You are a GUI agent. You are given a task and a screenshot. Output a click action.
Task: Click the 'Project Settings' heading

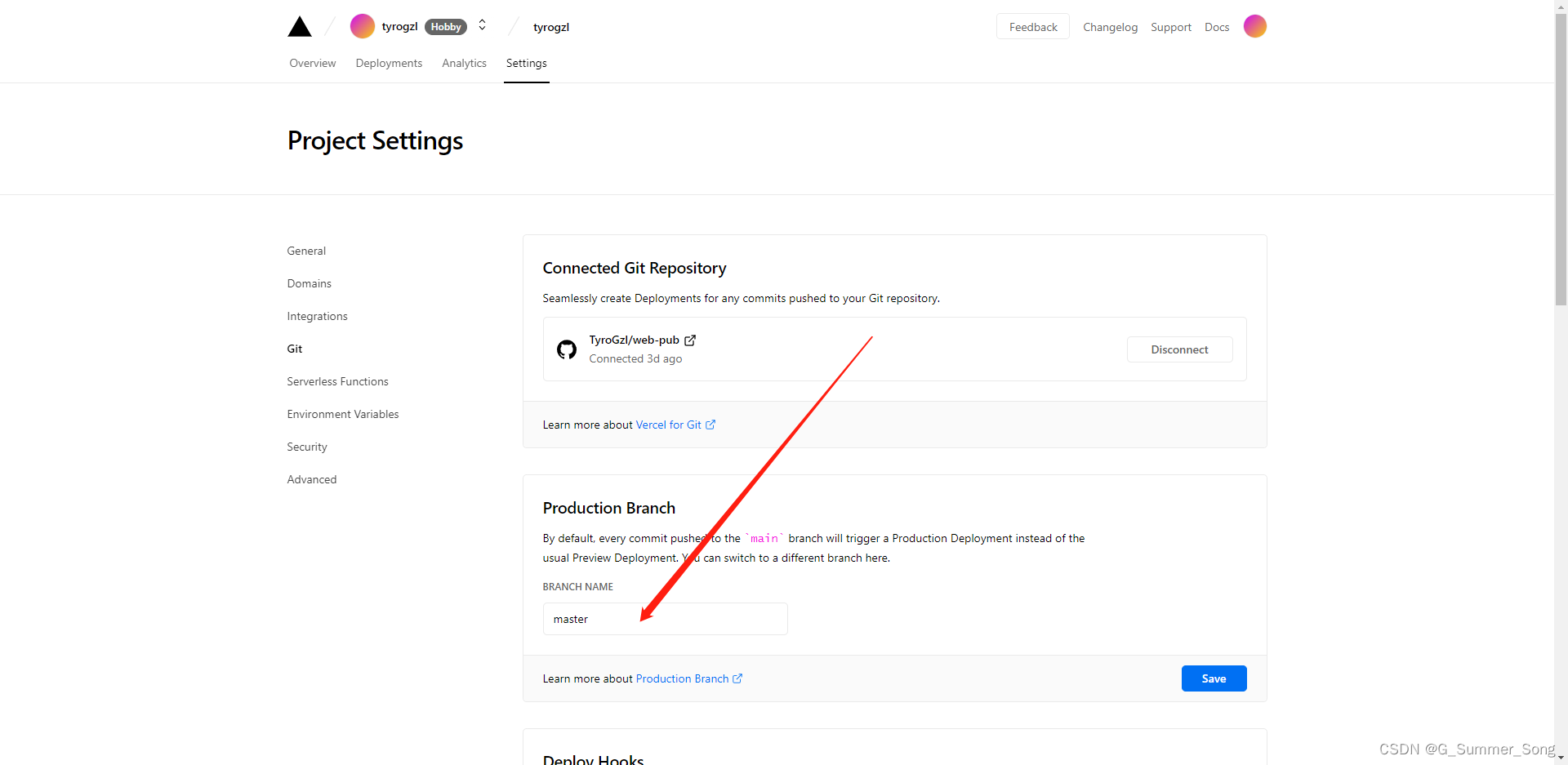coord(375,140)
